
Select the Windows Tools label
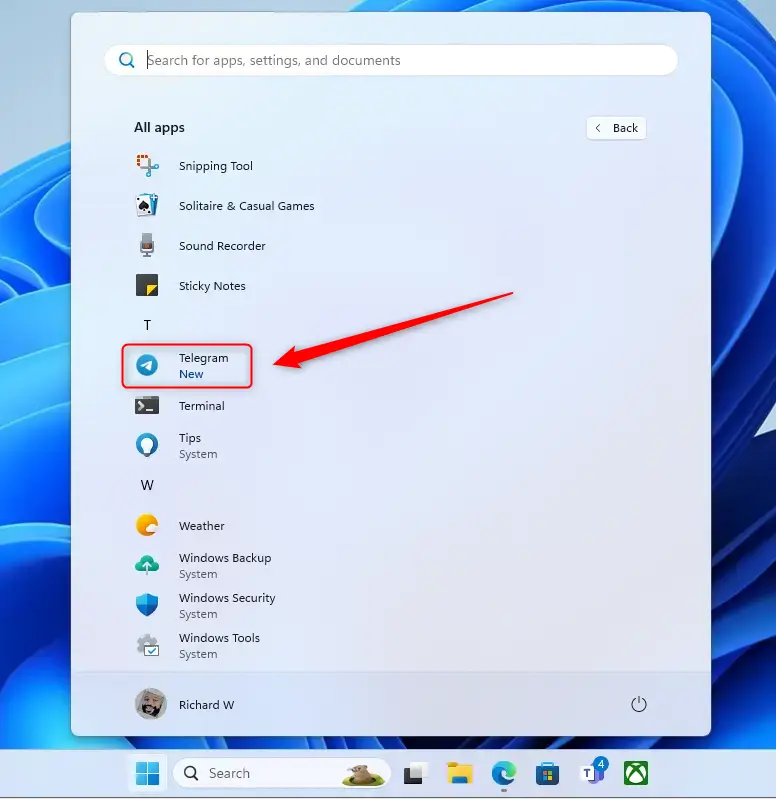[219, 638]
